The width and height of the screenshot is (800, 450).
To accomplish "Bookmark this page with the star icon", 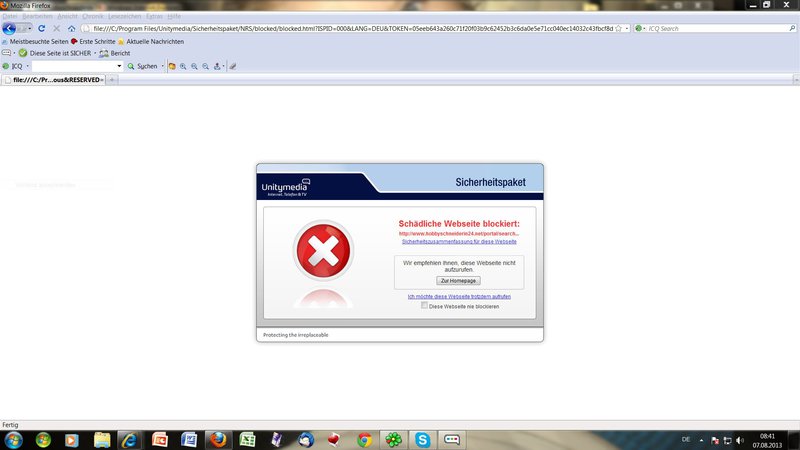I will (x=618, y=29).
